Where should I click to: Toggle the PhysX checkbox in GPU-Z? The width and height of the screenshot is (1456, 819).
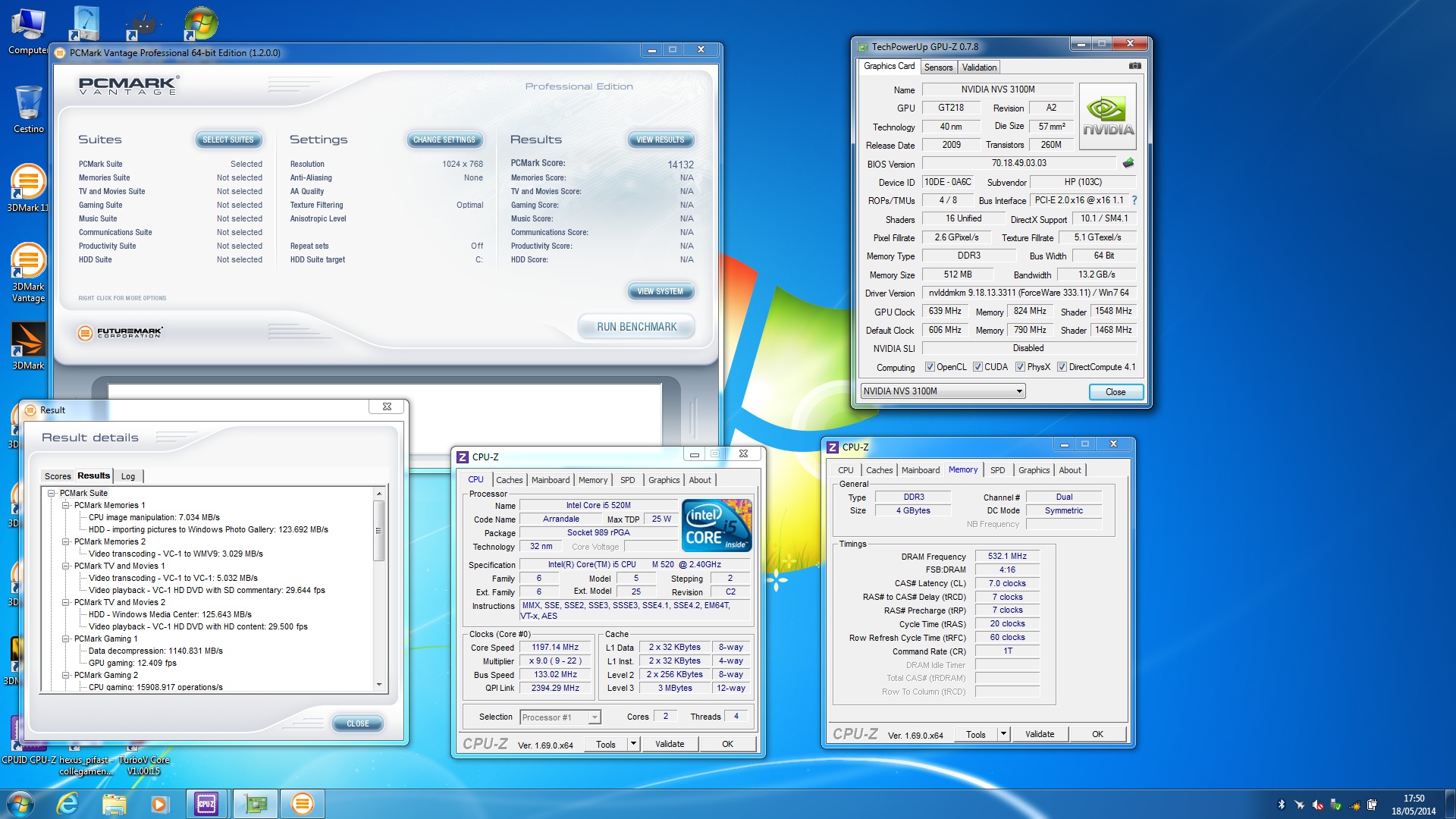[x=1021, y=367]
